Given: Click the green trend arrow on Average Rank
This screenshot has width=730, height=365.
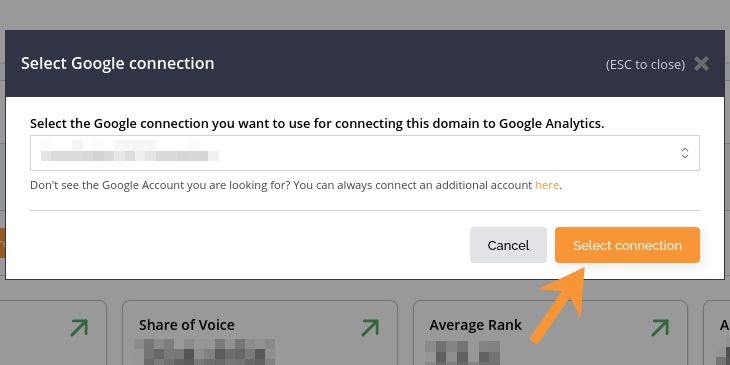Looking at the screenshot, I should (x=660, y=327).
